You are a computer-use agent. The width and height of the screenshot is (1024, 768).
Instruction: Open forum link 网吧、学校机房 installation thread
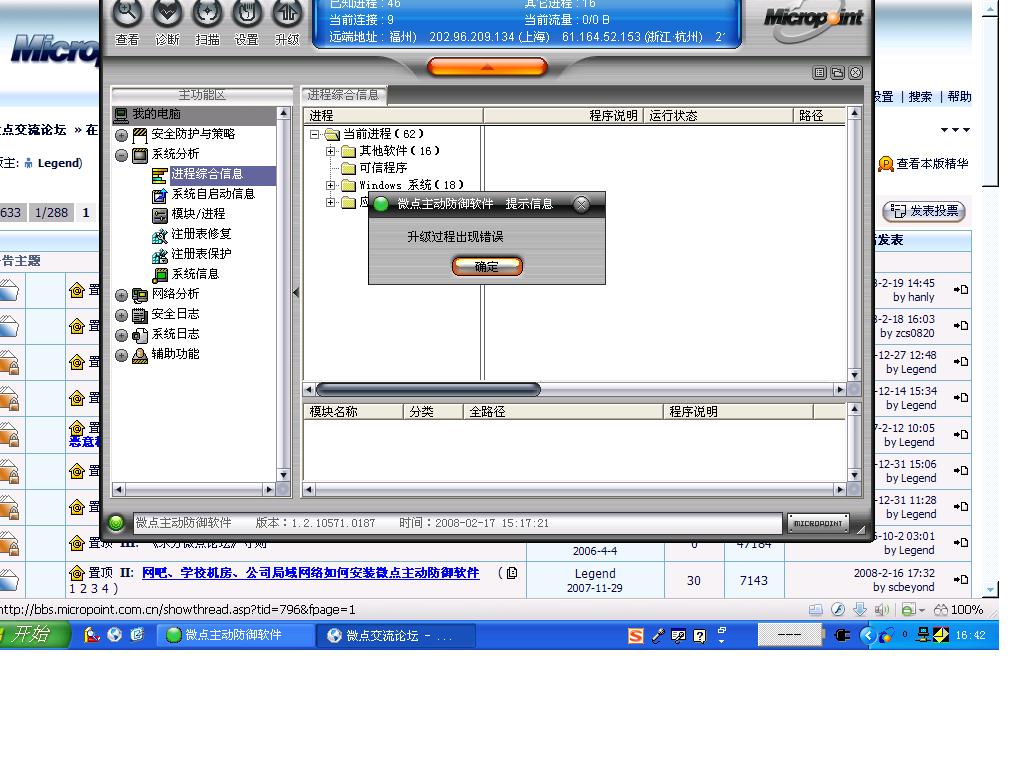pyautogui.click(x=311, y=573)
